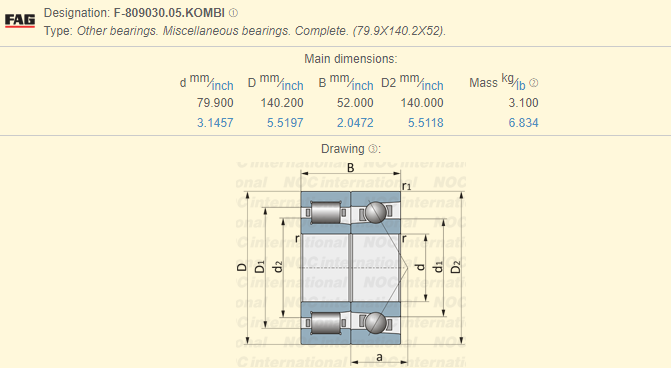Screen dimensions: 671x368
Task: Click the help icon beside Mass
Action: click(x=534, y=83)
